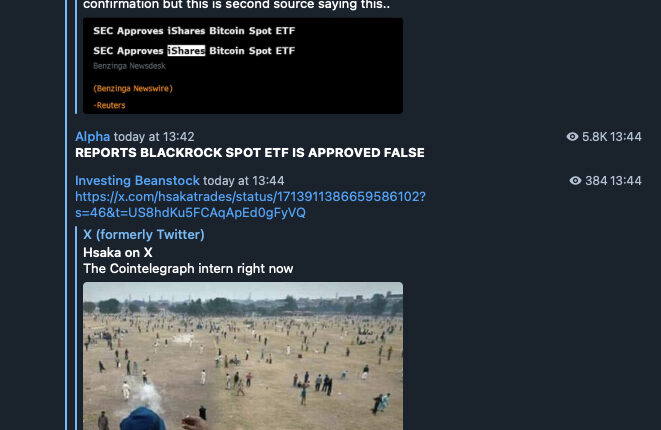Click the orange Benzinga Newswire text

pos(133,89)
